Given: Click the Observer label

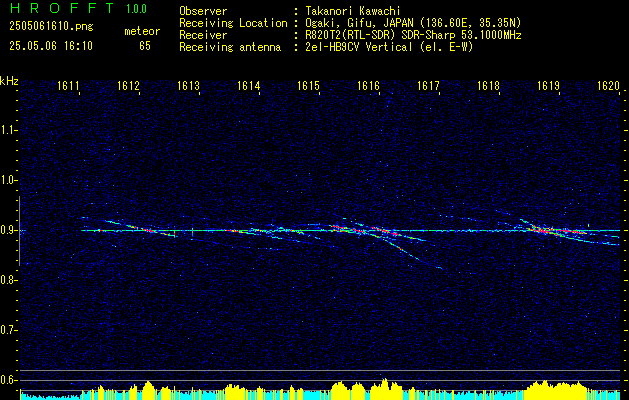Looking at the screenshot, I should [x=203, y=11].
